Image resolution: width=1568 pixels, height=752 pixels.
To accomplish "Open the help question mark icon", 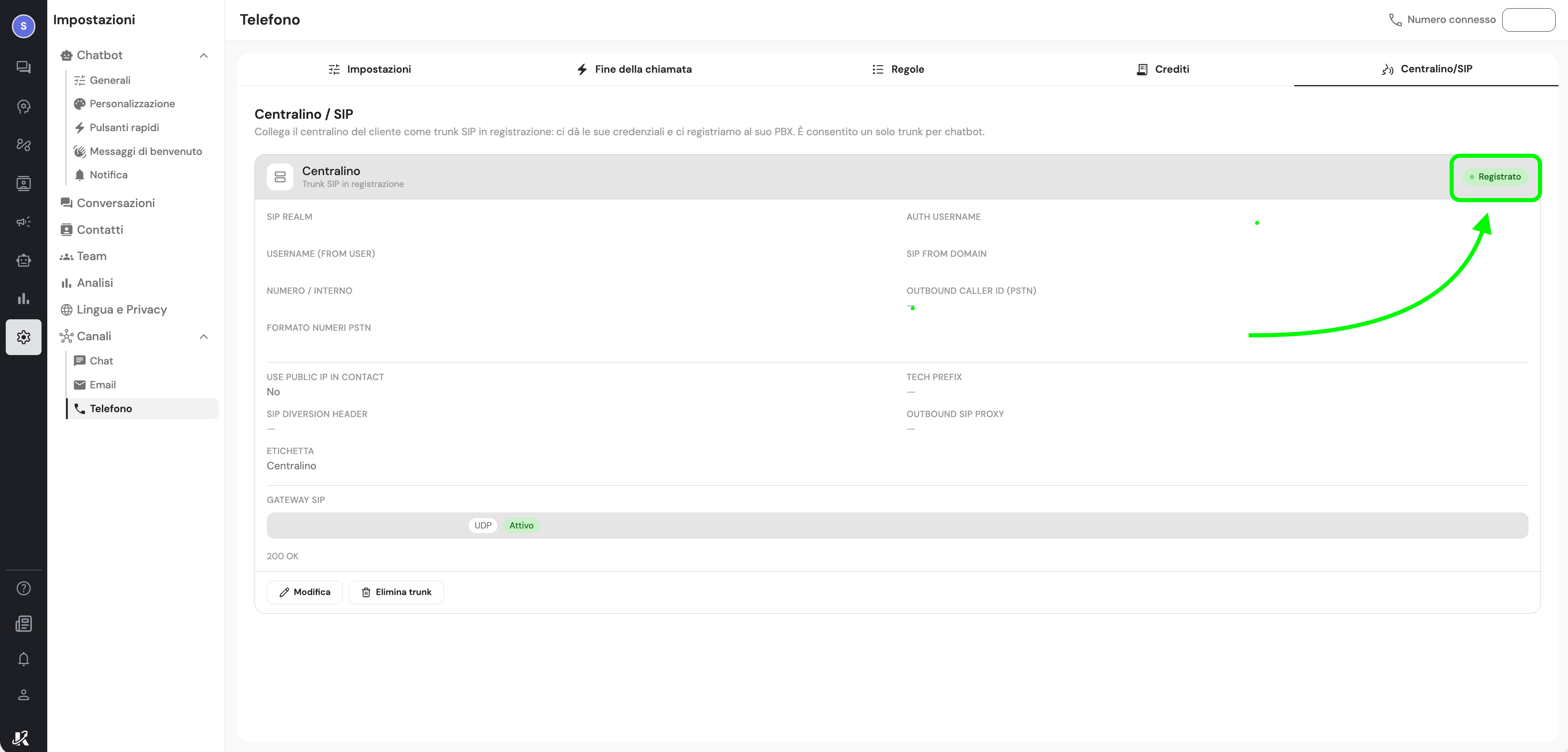I will [23, 588].
